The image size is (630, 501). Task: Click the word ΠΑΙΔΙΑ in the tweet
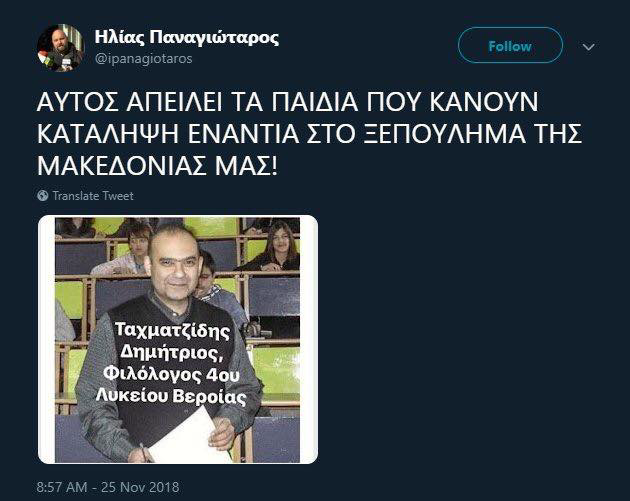click(314, 102)
